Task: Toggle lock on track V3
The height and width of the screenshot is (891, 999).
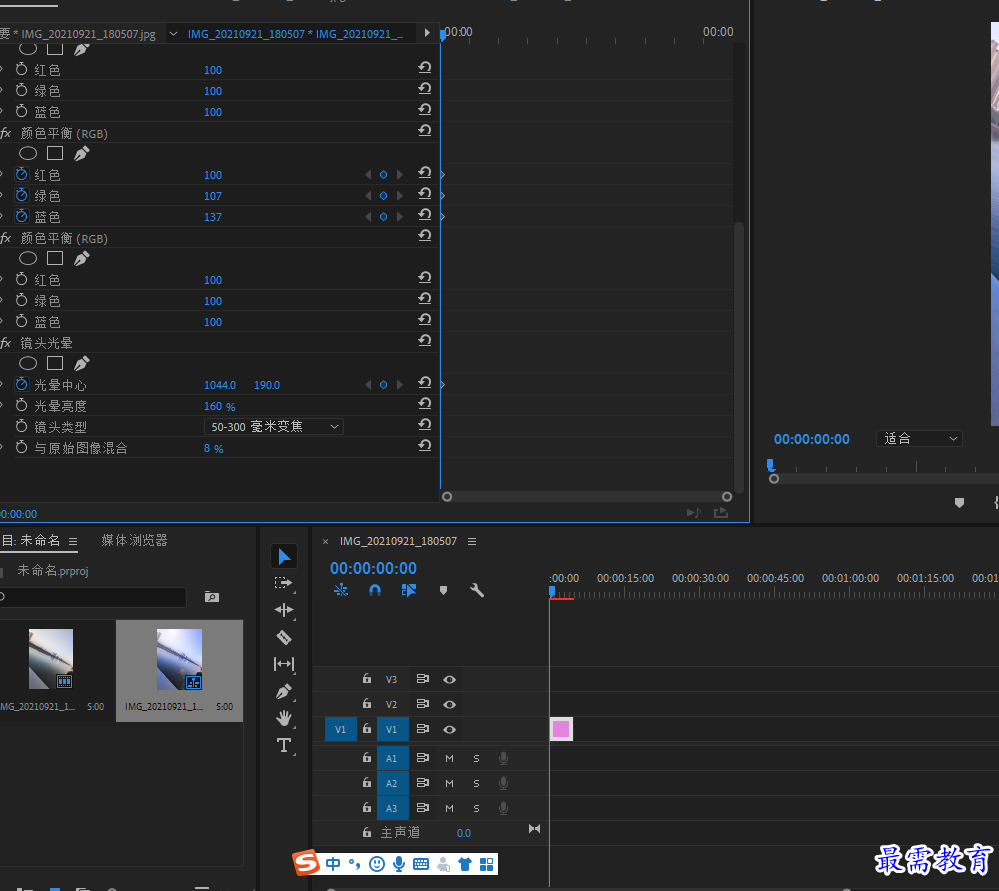Action: point(367,679)
